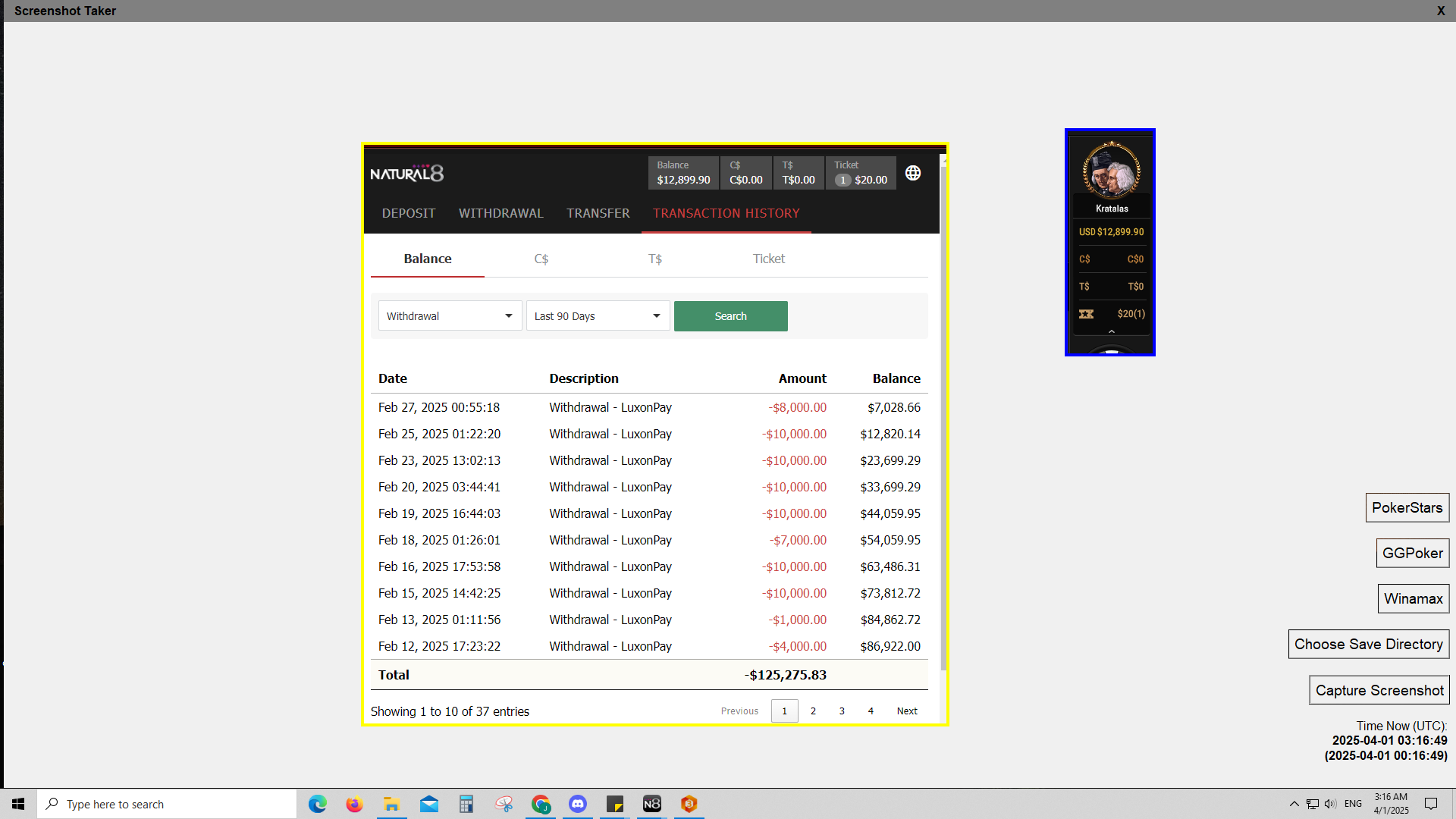Viewport: 1456px width, 819px height.
Task: Open the DEPOSIT menu tab
Action: (408, 213)
